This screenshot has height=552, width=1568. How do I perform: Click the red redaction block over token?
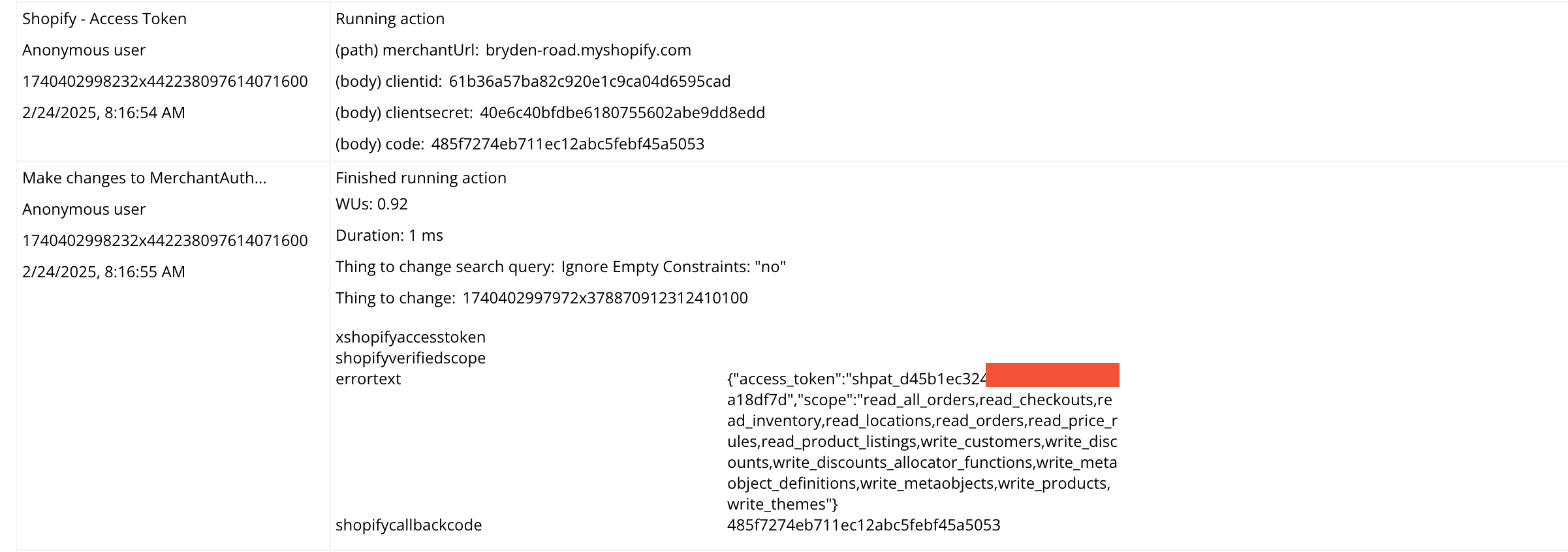1052,375
